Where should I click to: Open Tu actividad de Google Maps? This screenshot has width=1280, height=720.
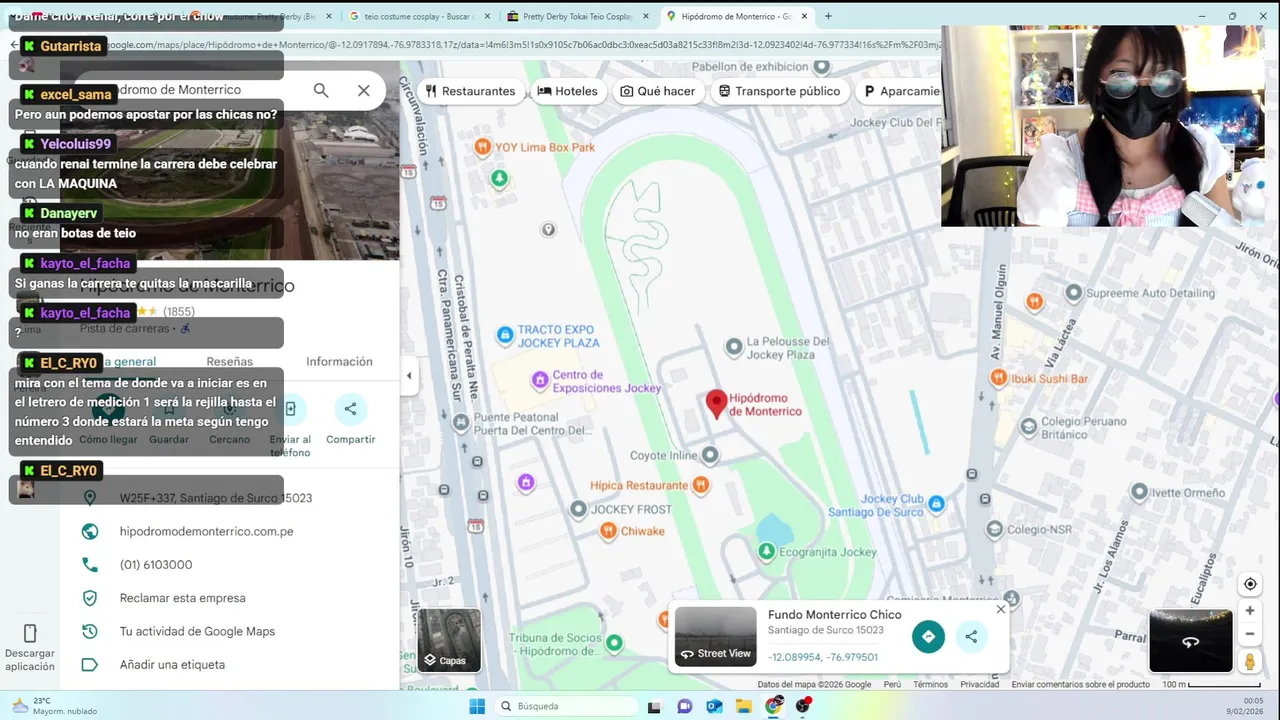click(197, 631)
